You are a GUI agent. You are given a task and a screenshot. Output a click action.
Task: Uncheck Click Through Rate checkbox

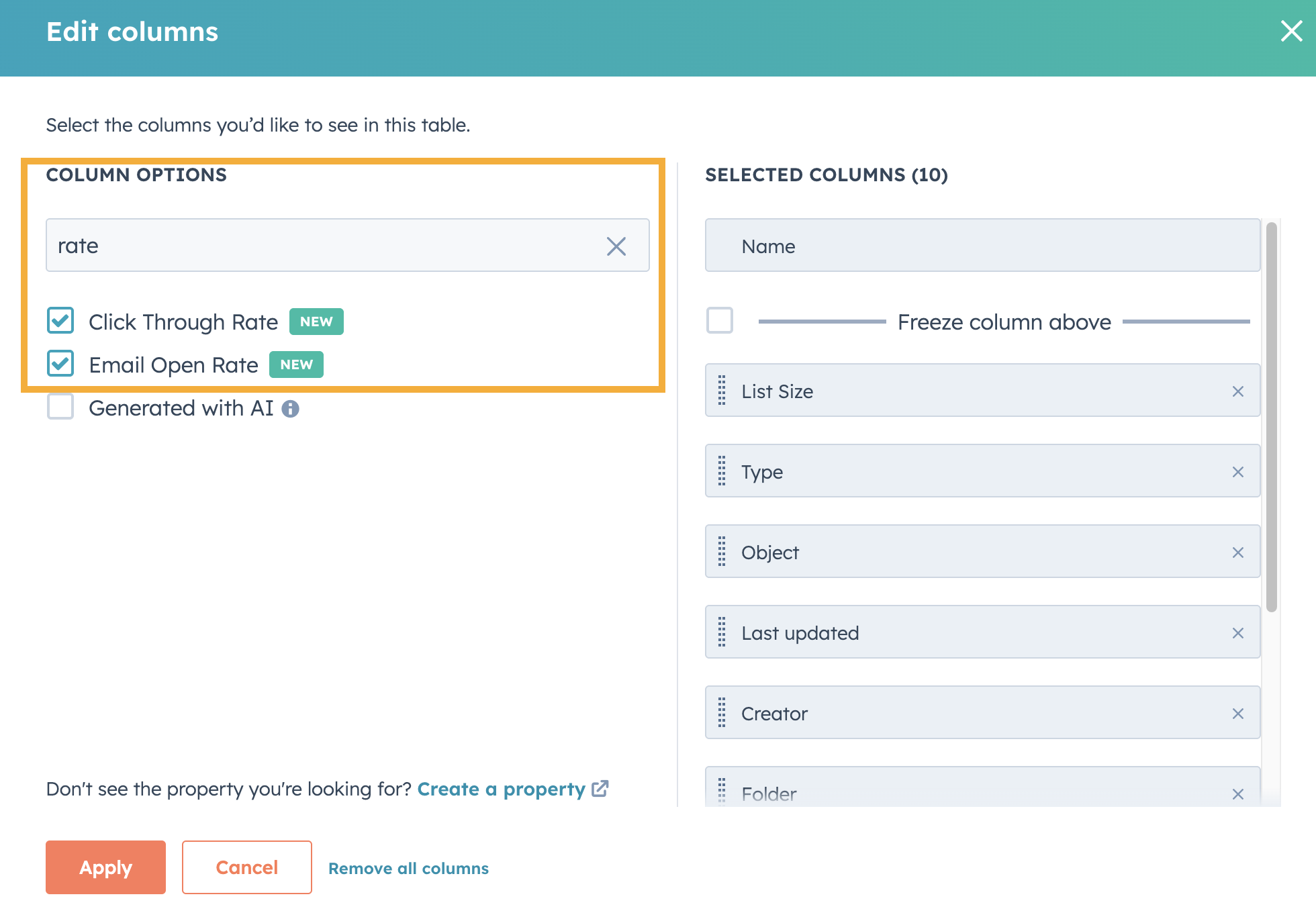click(x=60, y=321)
